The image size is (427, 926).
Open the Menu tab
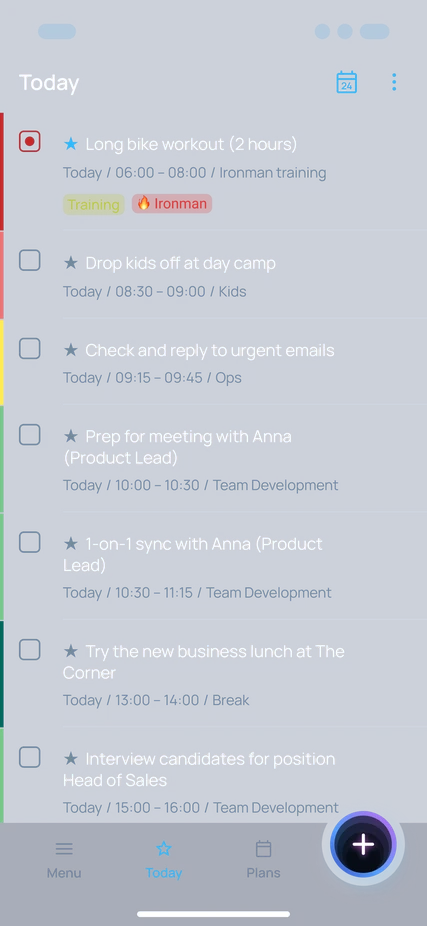[64, 860]
